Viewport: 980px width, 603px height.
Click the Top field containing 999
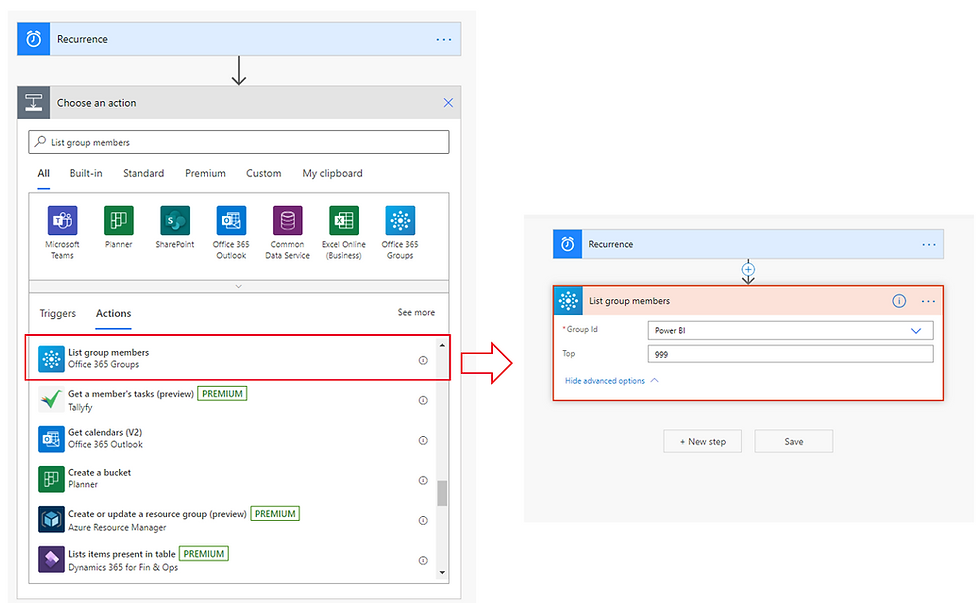791,354
